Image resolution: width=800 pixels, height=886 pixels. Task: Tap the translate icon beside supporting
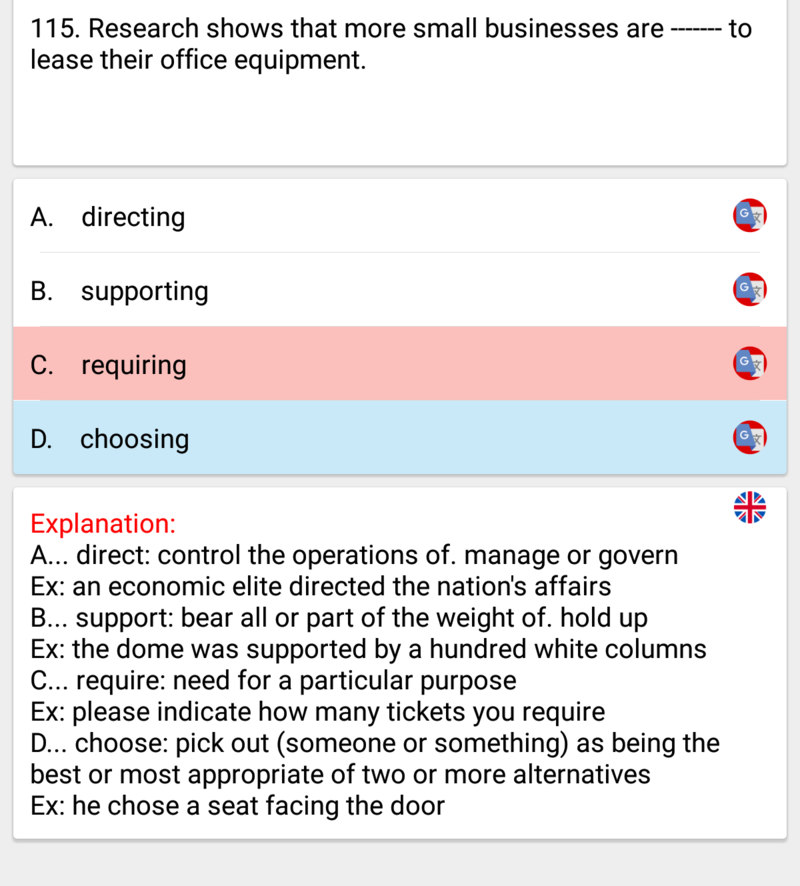point(750,289)
